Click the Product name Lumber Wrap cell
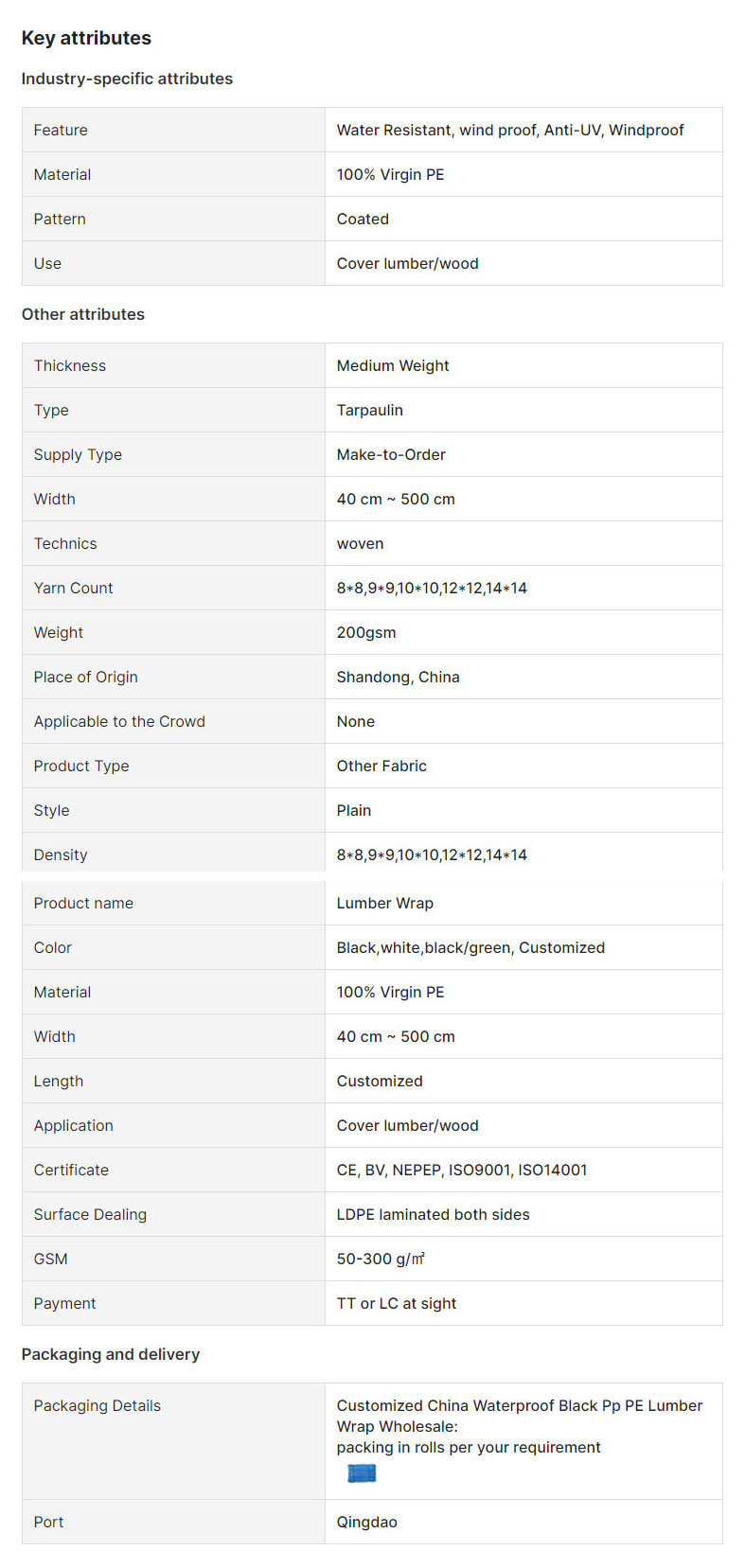 [x=523, y=903]
